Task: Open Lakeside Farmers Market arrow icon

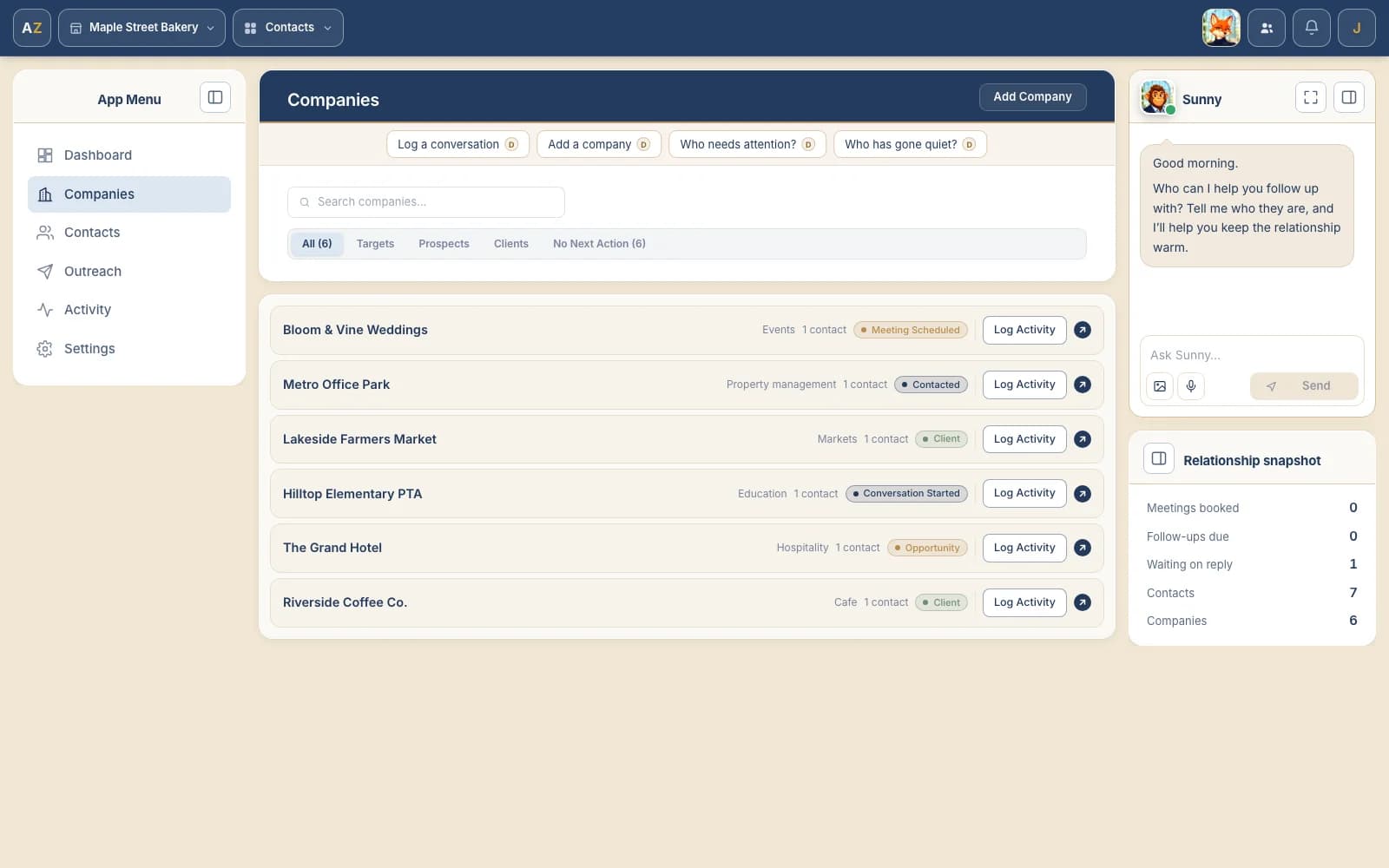Action: pos(1083,439)
